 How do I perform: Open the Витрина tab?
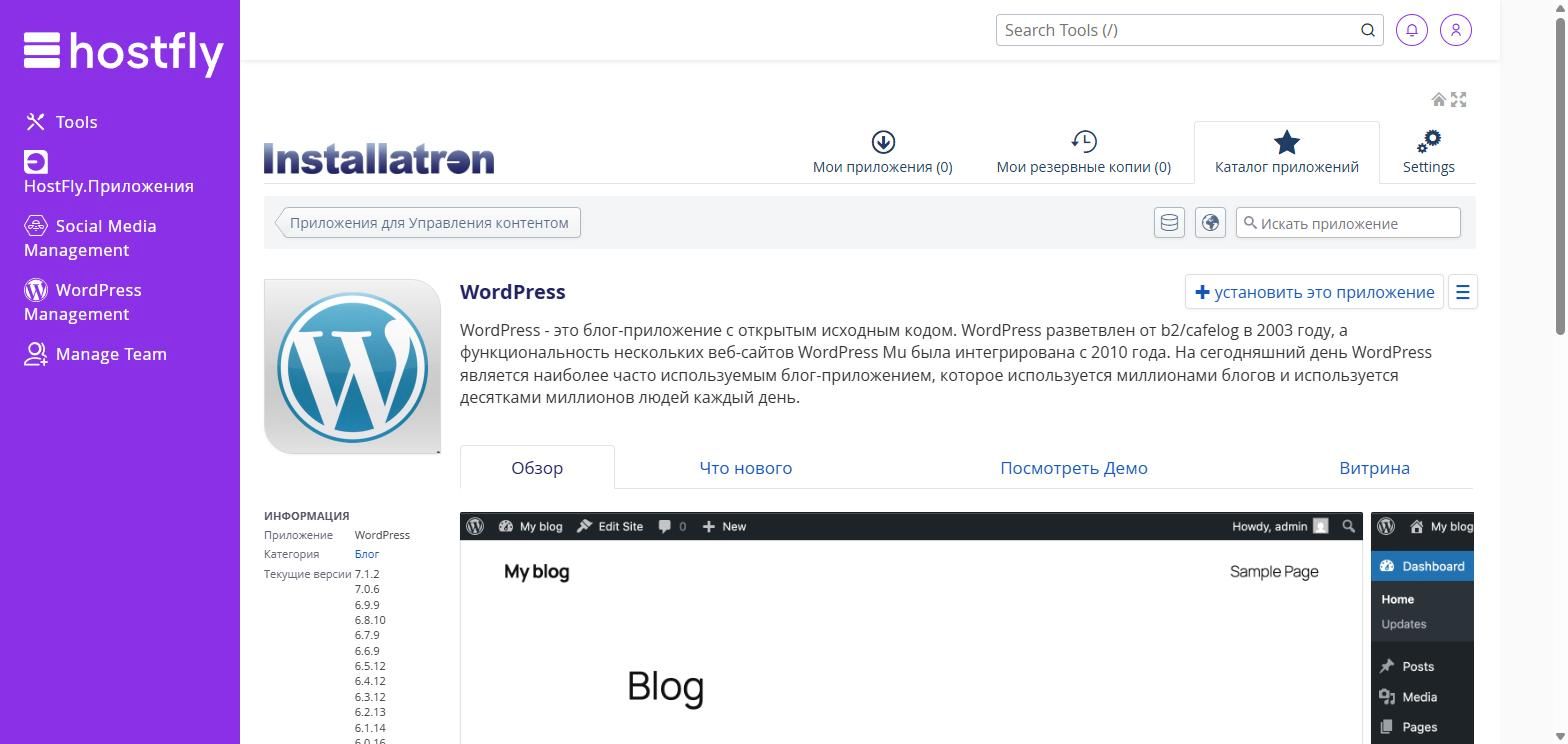coord(1374,468)
